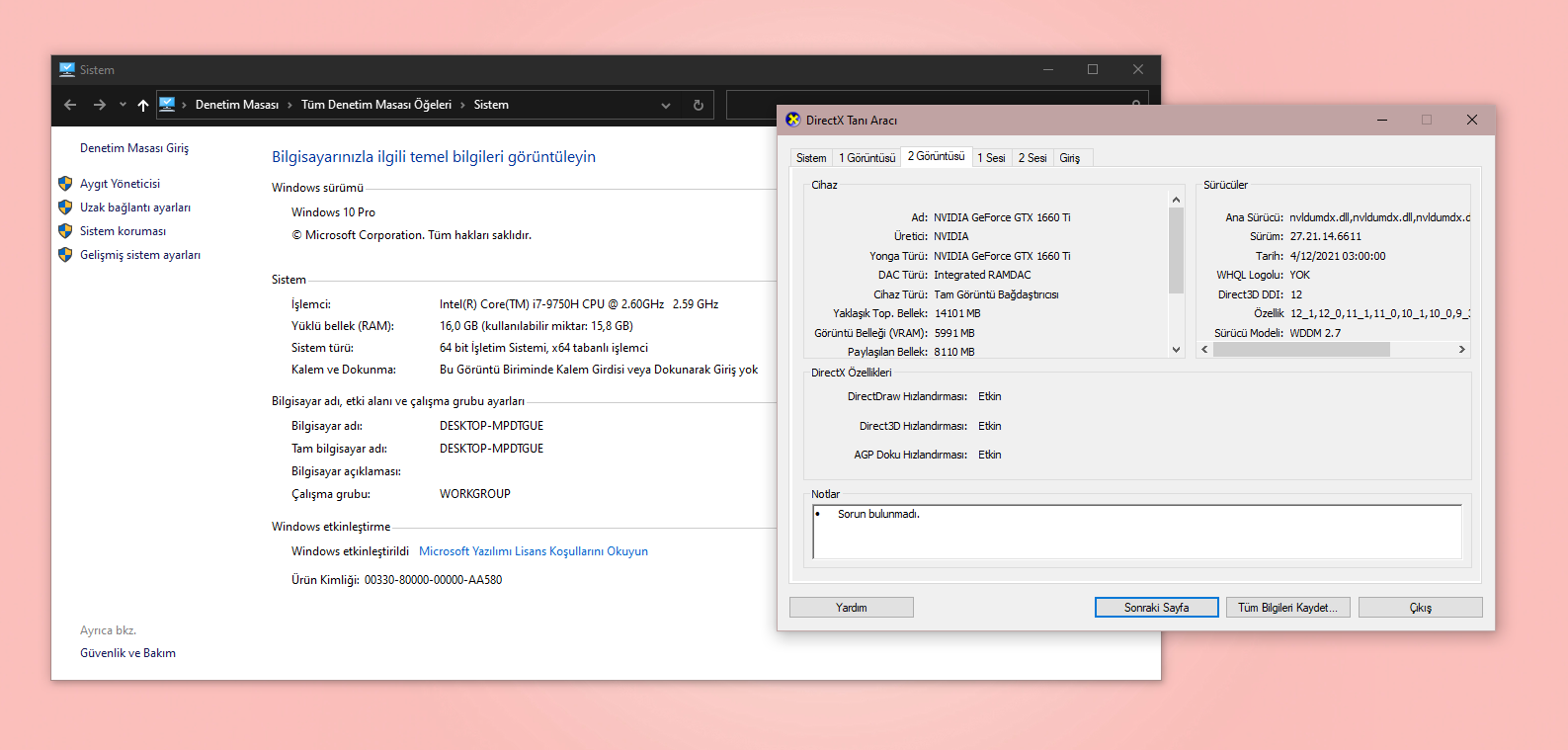The width and height of the screenshot is (1568, 750).
Task: Exit DirectX with the Çıkış button
Action: coord(1421,608)
